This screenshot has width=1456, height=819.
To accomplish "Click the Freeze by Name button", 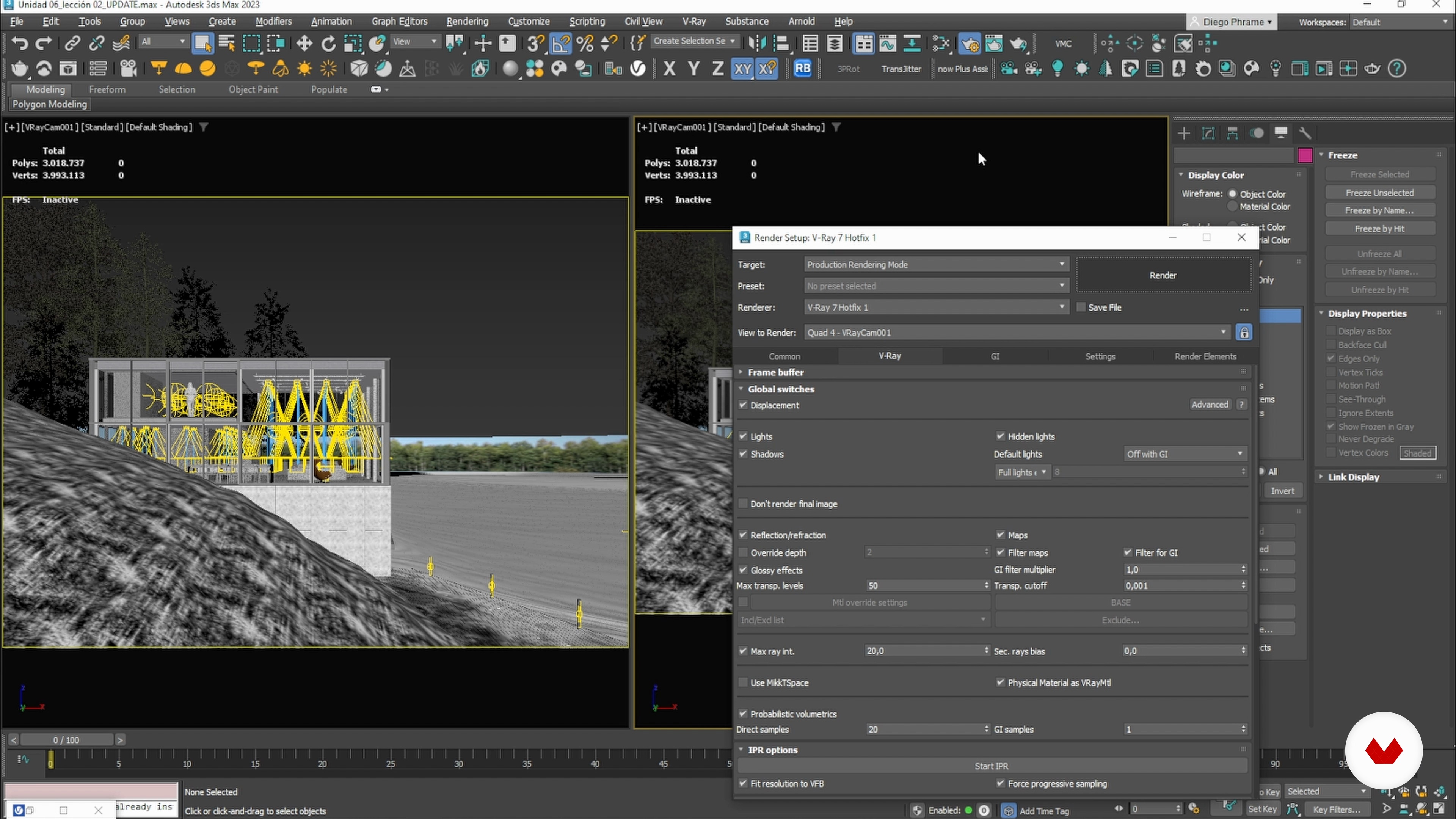I will coord(1380,210).
